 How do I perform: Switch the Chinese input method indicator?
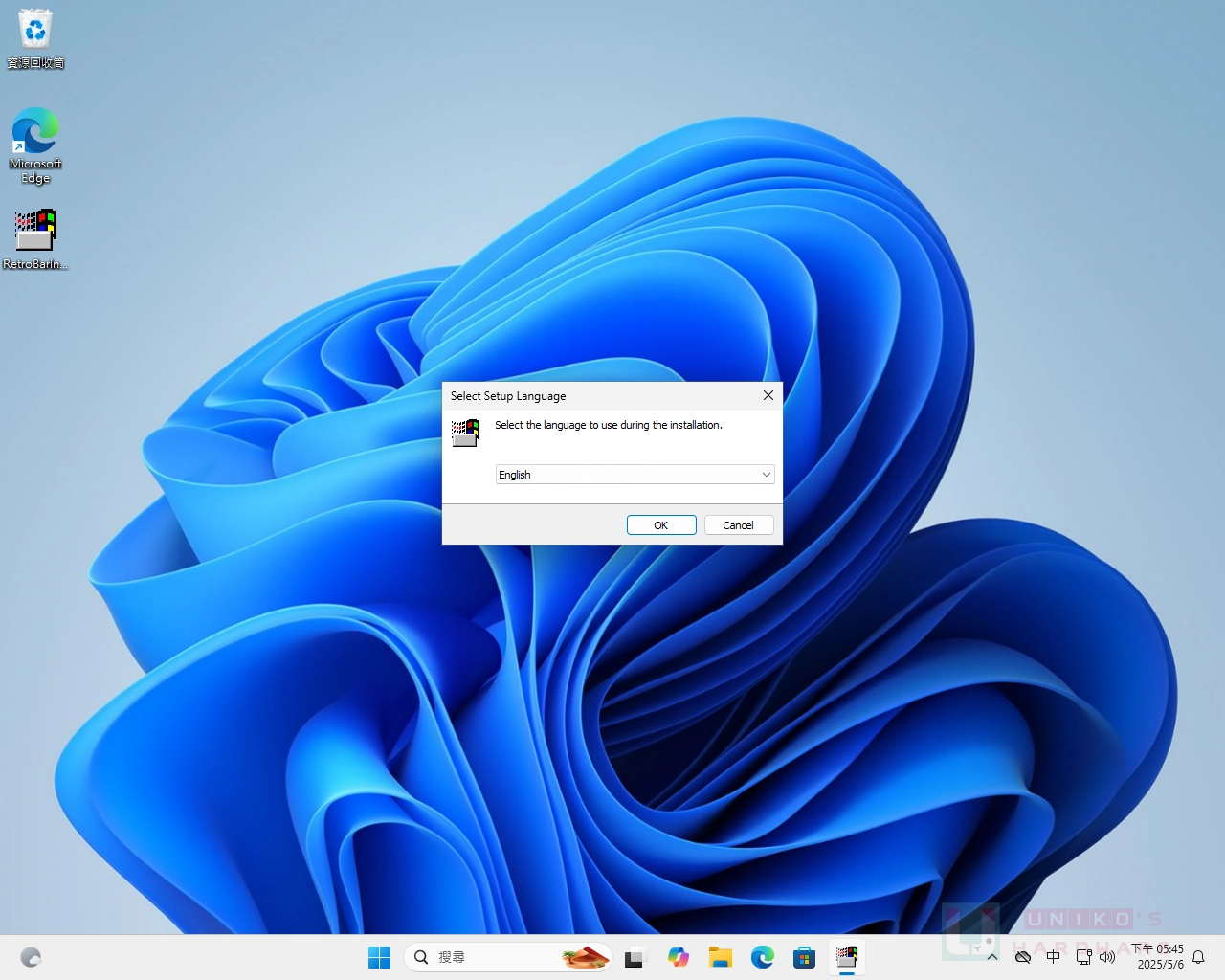click(x=1054, y=957)
